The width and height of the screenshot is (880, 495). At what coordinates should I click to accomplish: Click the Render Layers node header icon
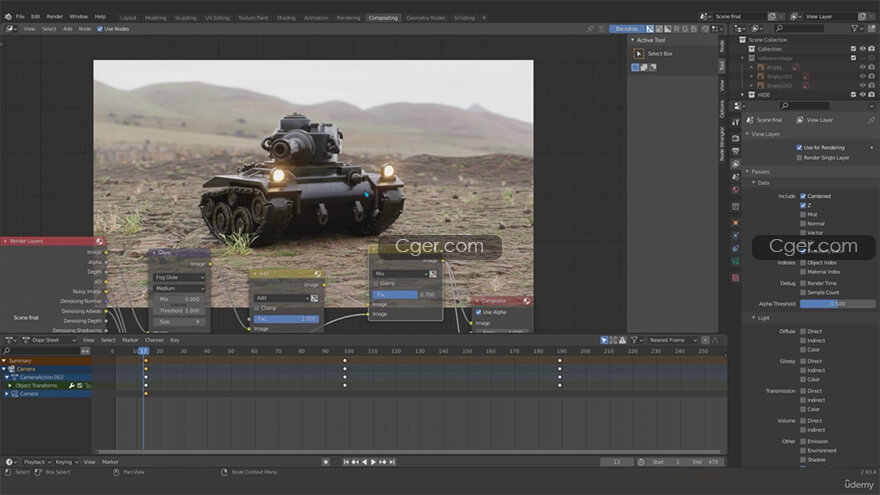(x=100, y=241)
